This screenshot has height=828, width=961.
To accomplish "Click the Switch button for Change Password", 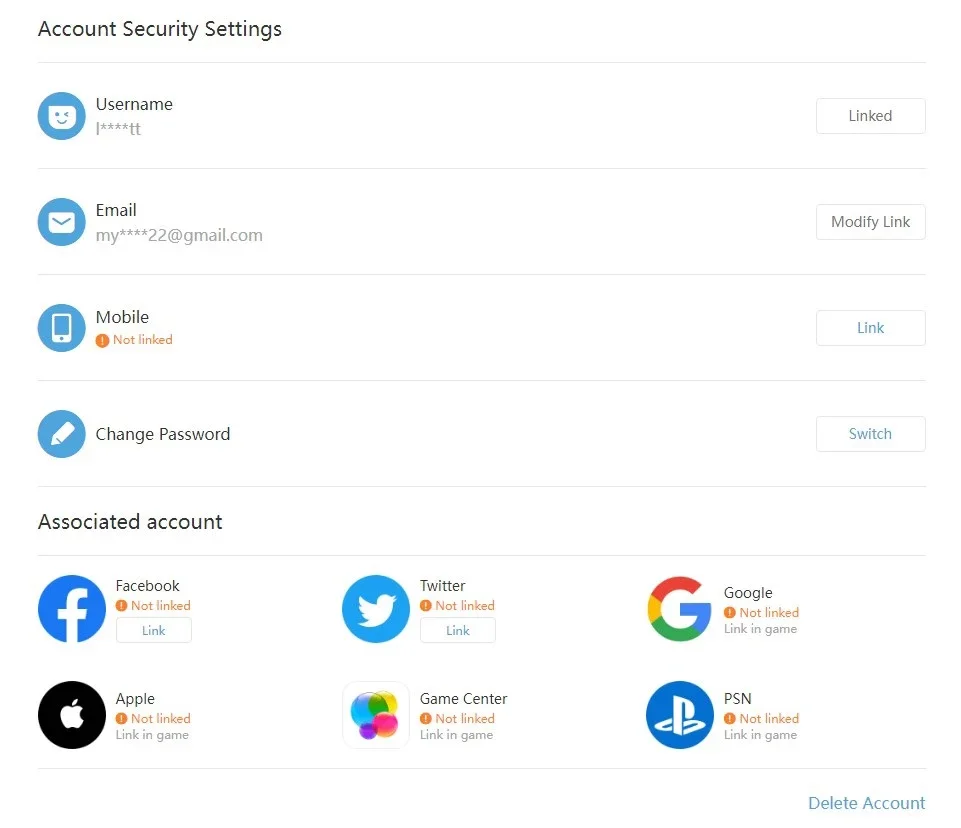I will click(870, 434).
